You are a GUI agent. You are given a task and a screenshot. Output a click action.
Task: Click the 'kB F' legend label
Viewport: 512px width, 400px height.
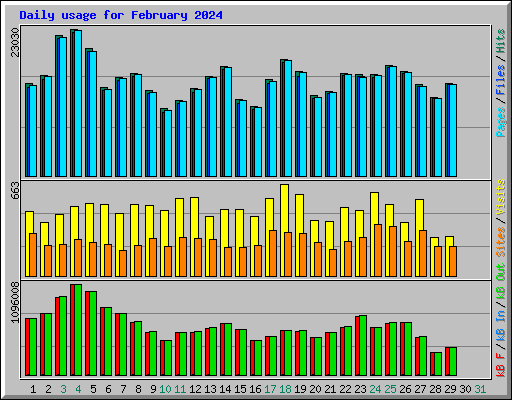pos(501,365)
